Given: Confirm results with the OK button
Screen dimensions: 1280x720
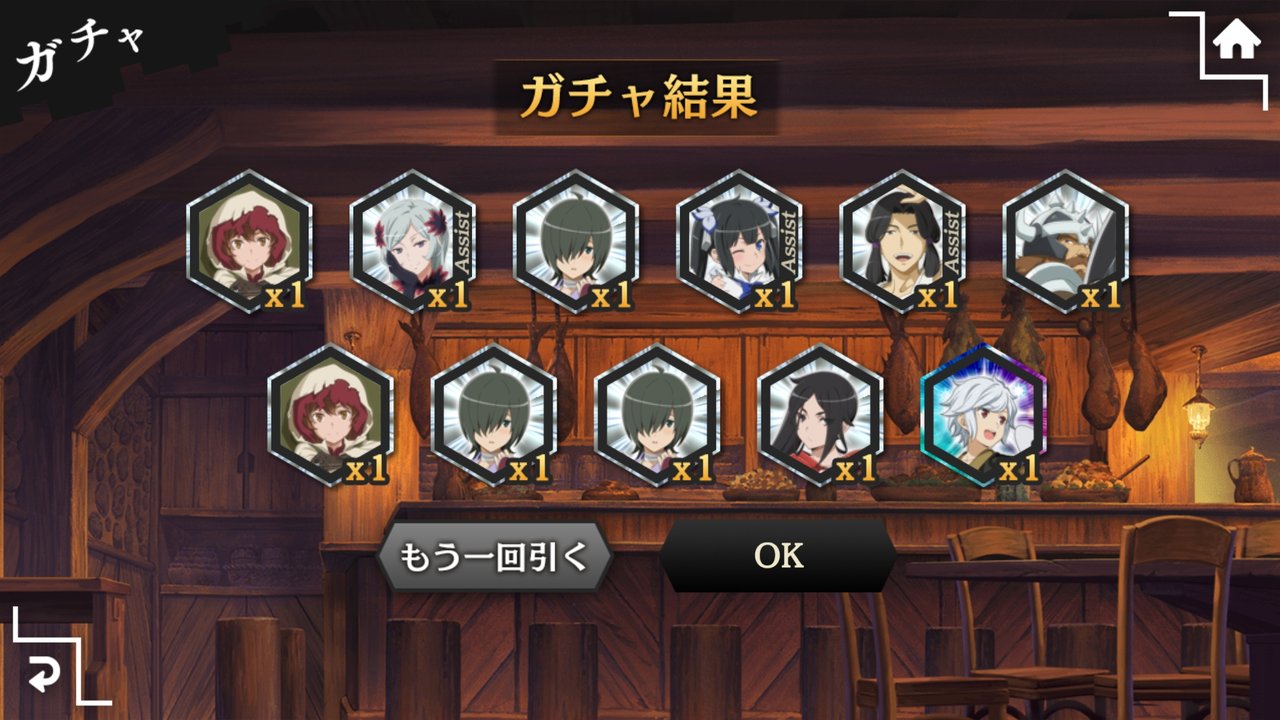Looking at the screenshot, I should [778, 556].
